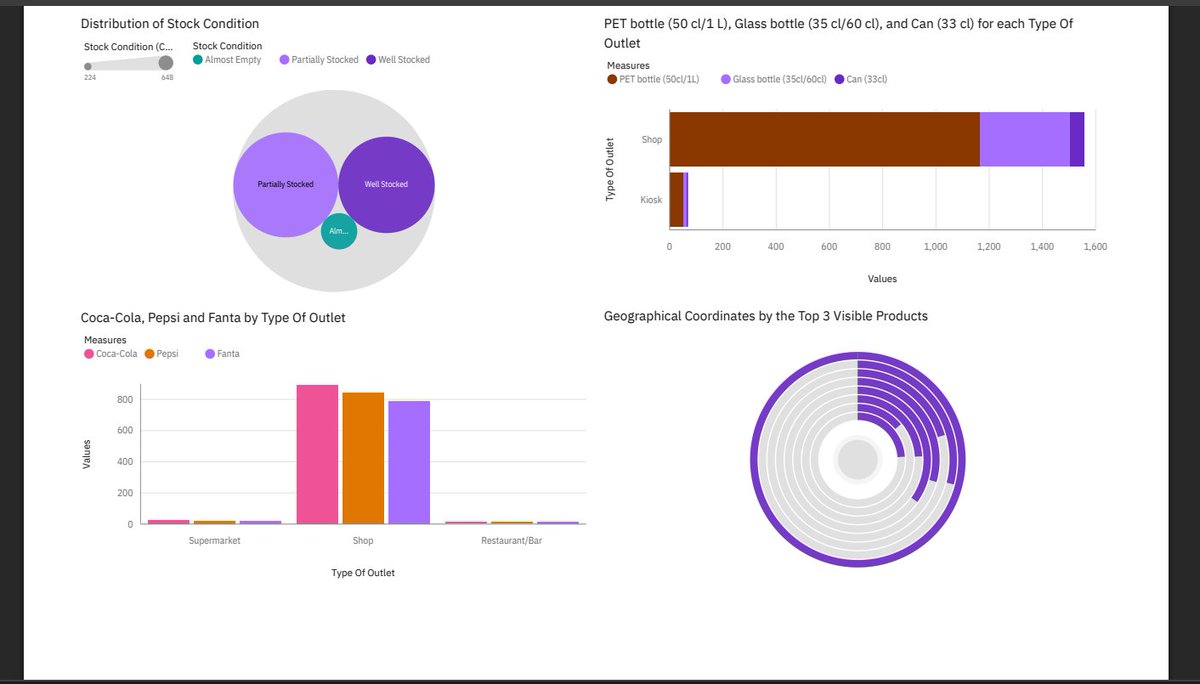Click the Kiosk bar in the stacked chart
Image resolution: width=1200 pixels, height=684 pixels.
[676, 199]
